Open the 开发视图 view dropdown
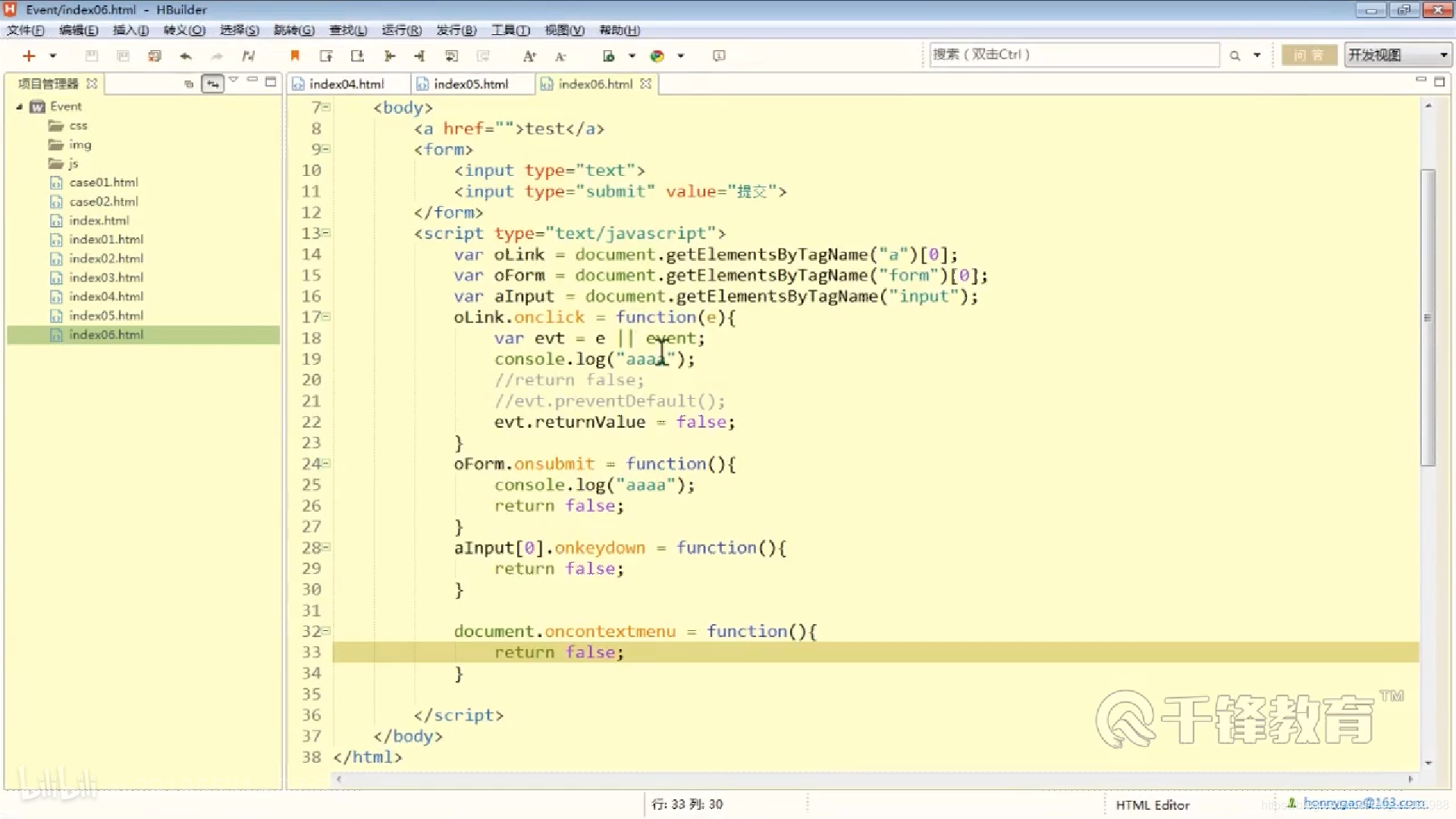The height and width of the screenshot is (819, 1456). click(1398, 55)
